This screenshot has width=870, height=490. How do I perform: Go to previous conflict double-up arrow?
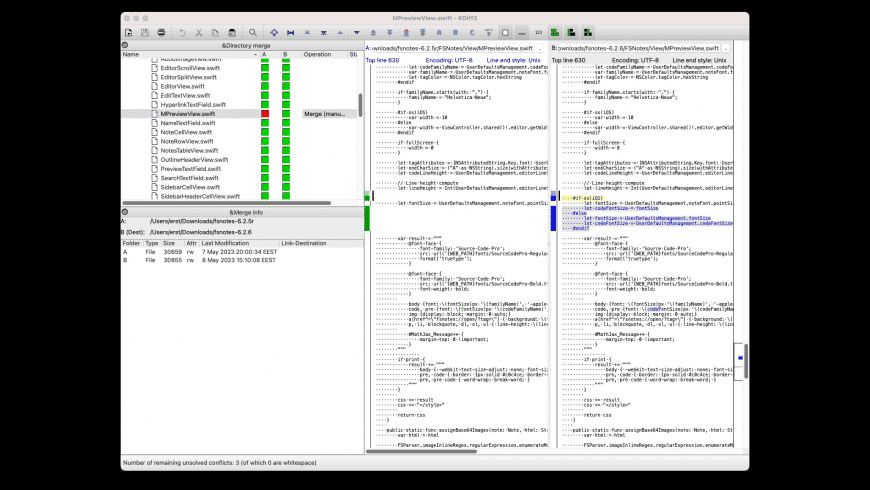point(373,33)
